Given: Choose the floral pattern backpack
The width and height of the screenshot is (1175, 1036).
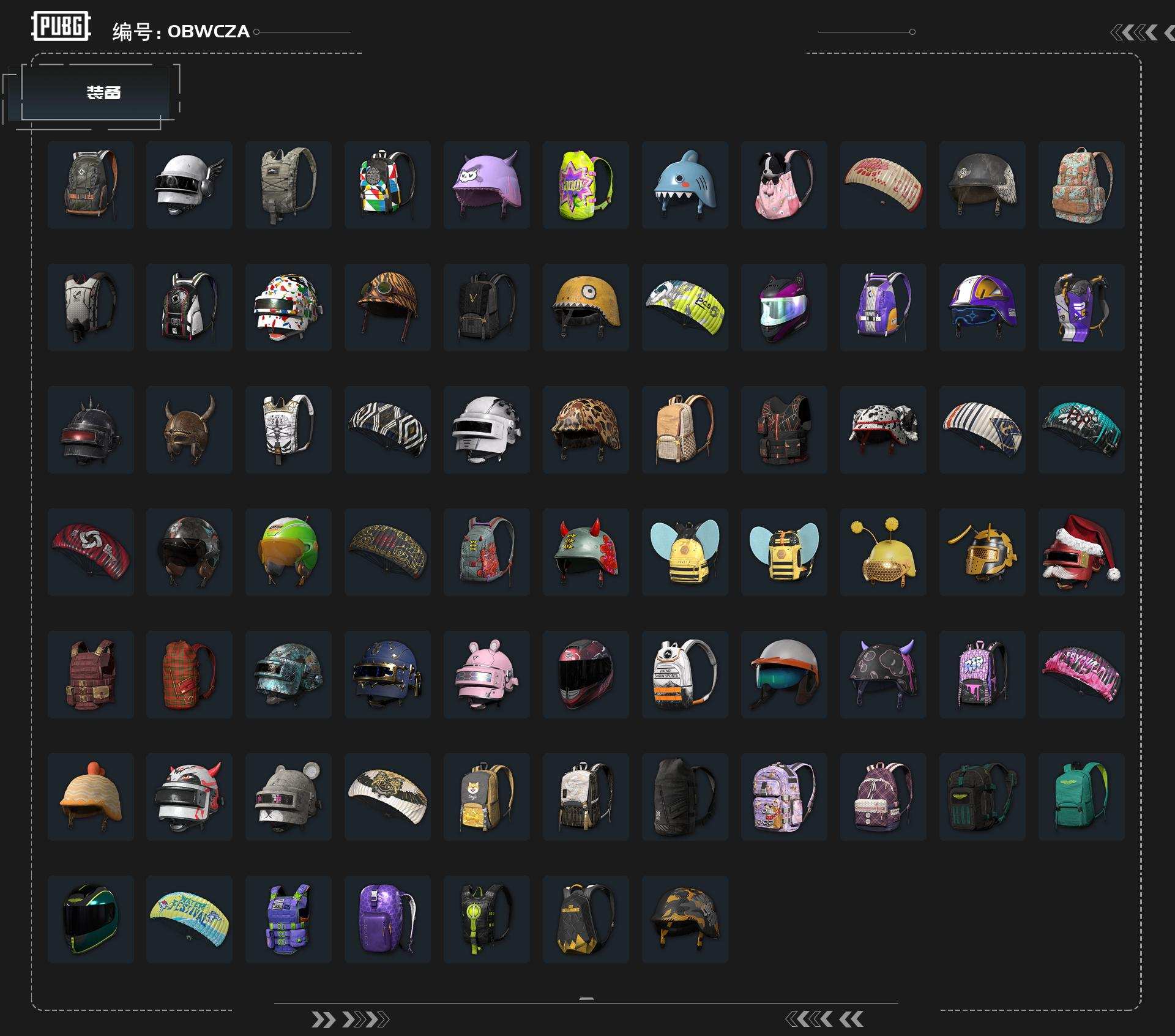Looking at the screenshot, I should click(x=1081, y=185).
